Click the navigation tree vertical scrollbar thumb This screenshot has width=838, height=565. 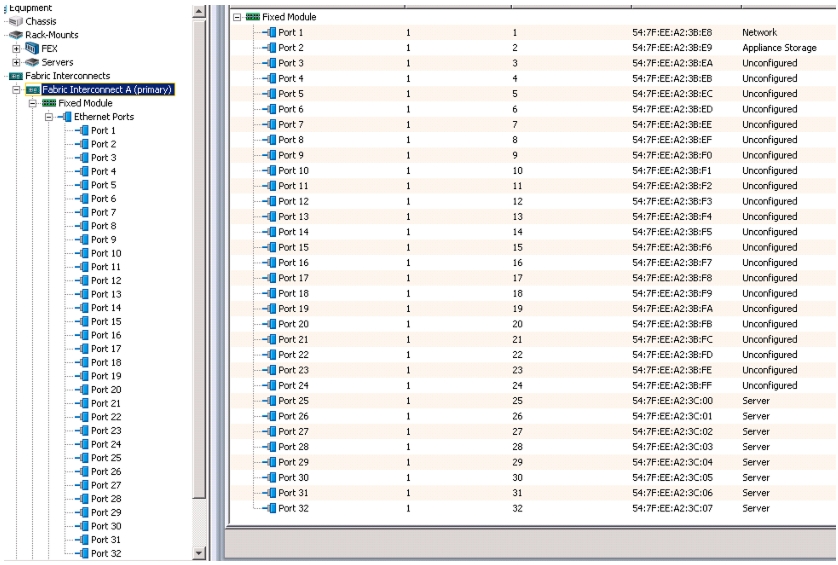pos(199,259)
